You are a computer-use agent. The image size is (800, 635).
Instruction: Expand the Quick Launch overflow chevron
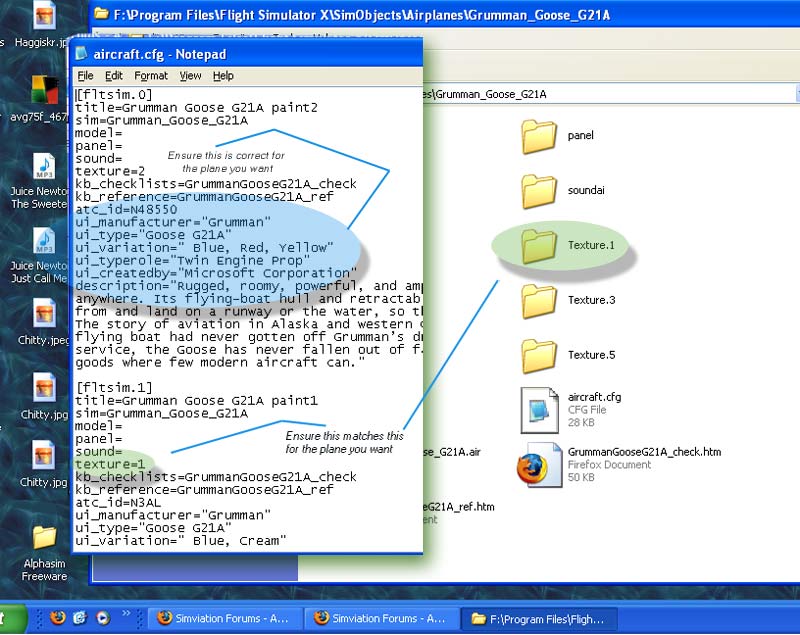[126, 612]
